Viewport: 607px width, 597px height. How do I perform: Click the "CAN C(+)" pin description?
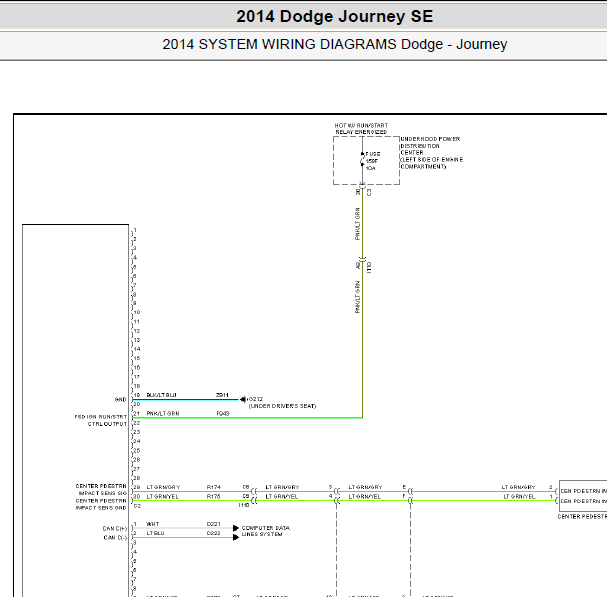[115, 528]
